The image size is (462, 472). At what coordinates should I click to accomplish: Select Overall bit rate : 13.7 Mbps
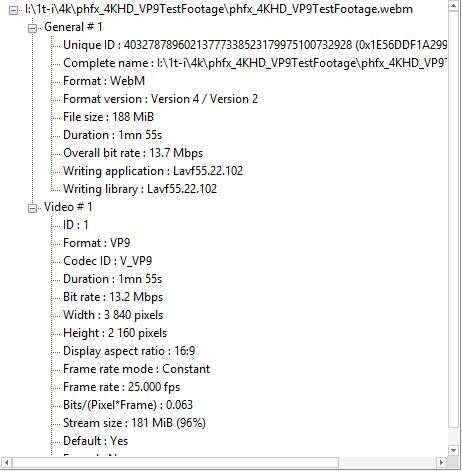(133, 153)
